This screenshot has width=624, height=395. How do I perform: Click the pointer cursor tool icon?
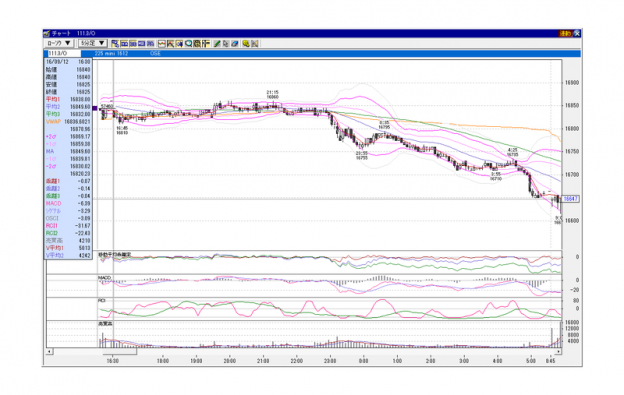(226, 43)
